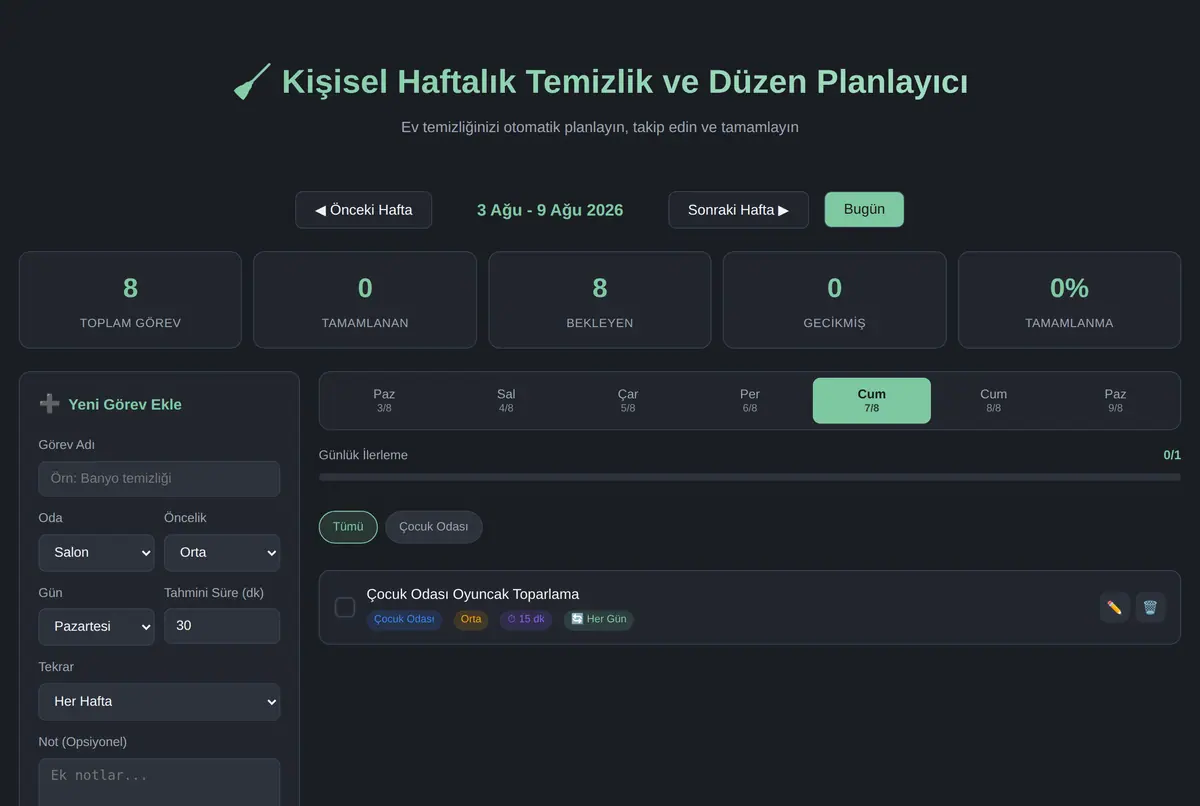Click the Orta priority tag on task
1200x806 pixels.
[471, 620]
